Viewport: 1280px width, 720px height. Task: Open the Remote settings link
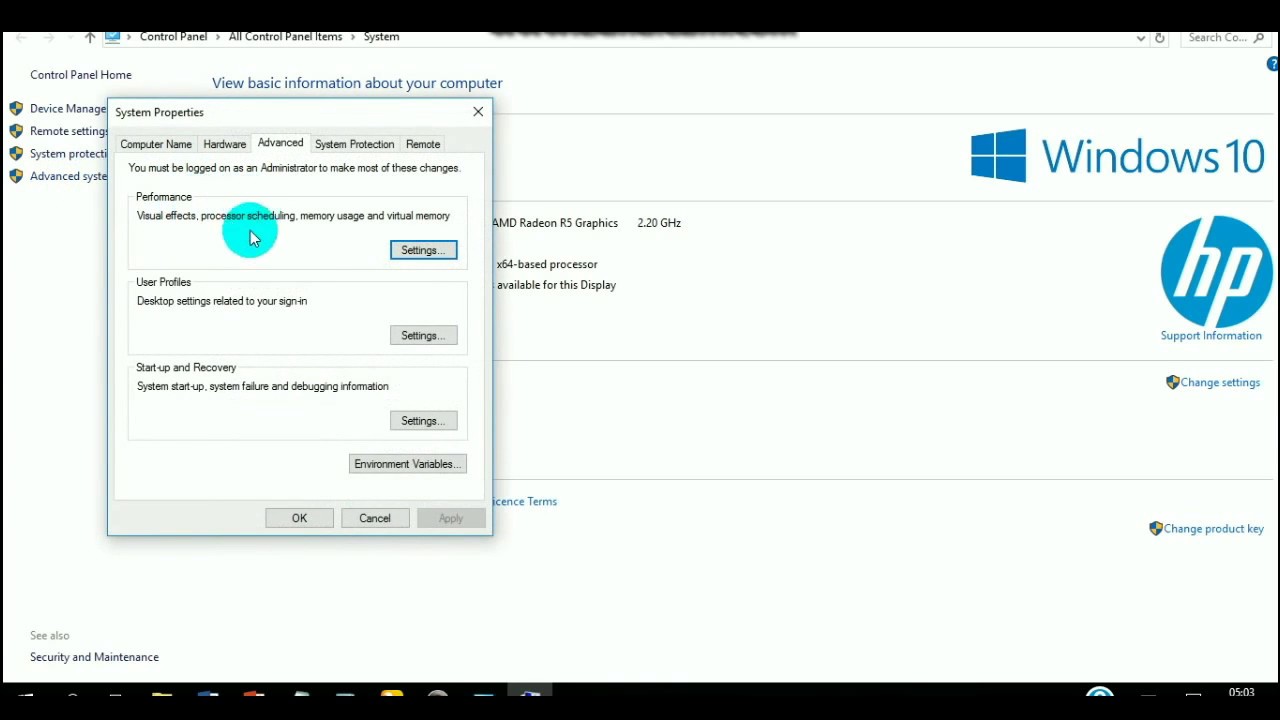(69, 131)
